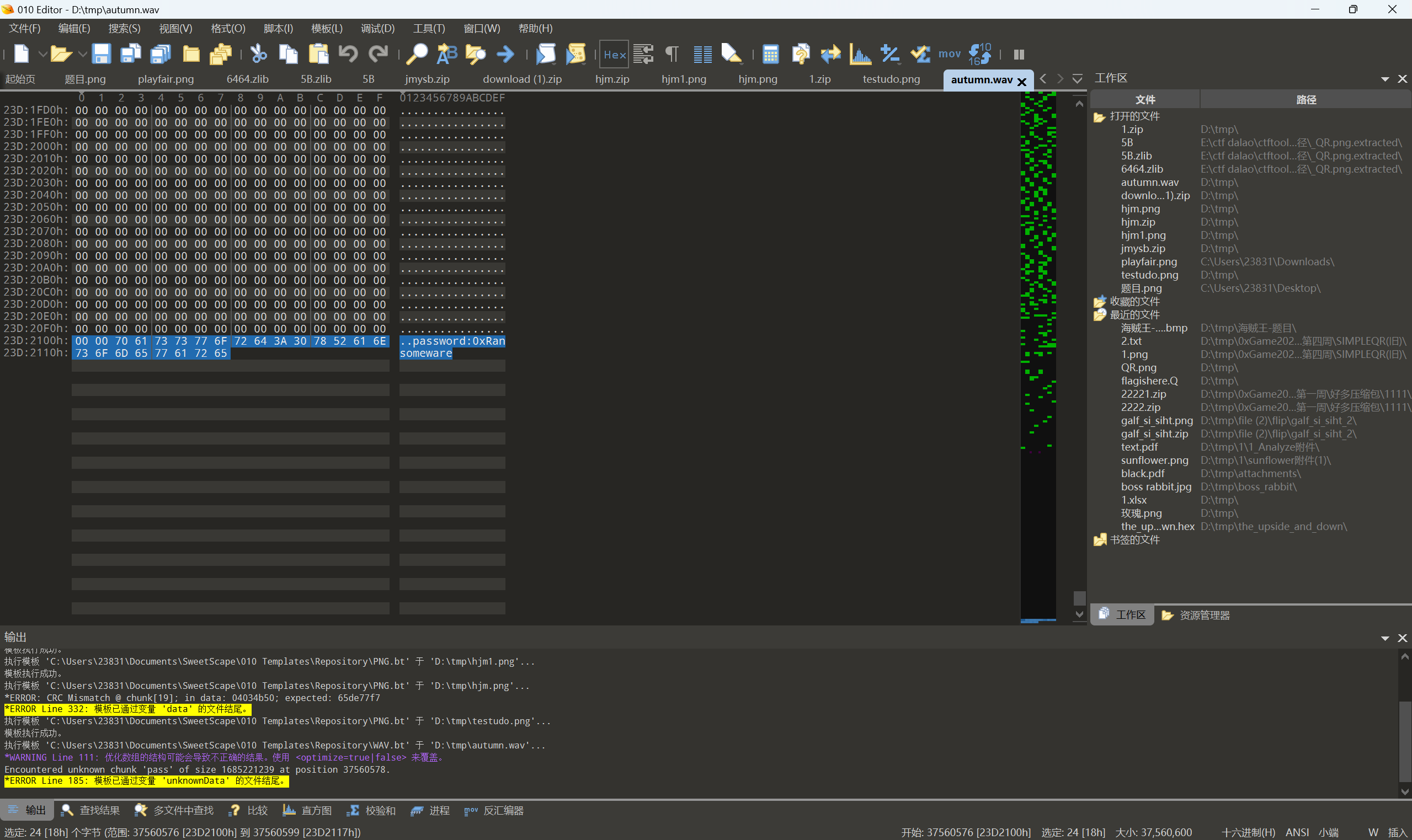Image resolution: width=1412 pixels, height=840 pixels.
Task: Open the 文件(F) menu
Action: point(24,28)
